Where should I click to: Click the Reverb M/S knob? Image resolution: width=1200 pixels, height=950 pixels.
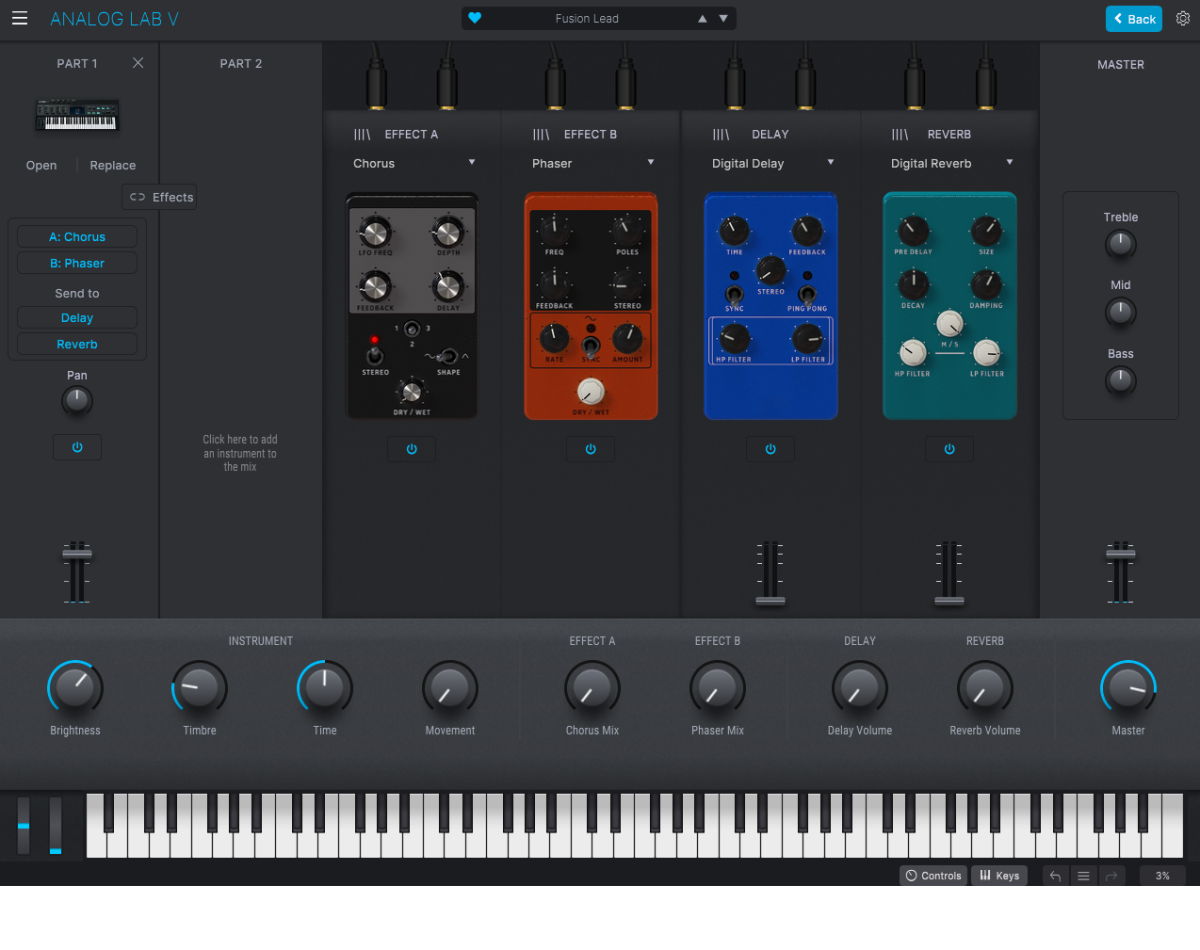[x=950, y=323]
